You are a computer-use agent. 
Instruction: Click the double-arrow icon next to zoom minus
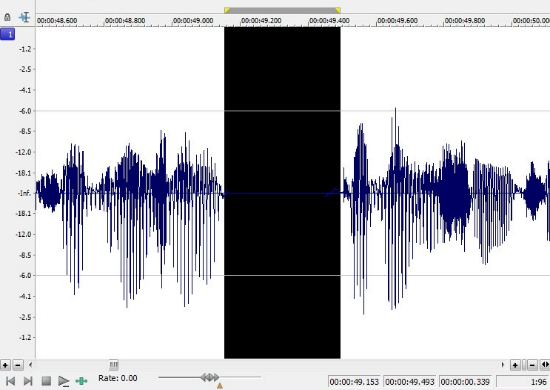[x=545, y=365]
